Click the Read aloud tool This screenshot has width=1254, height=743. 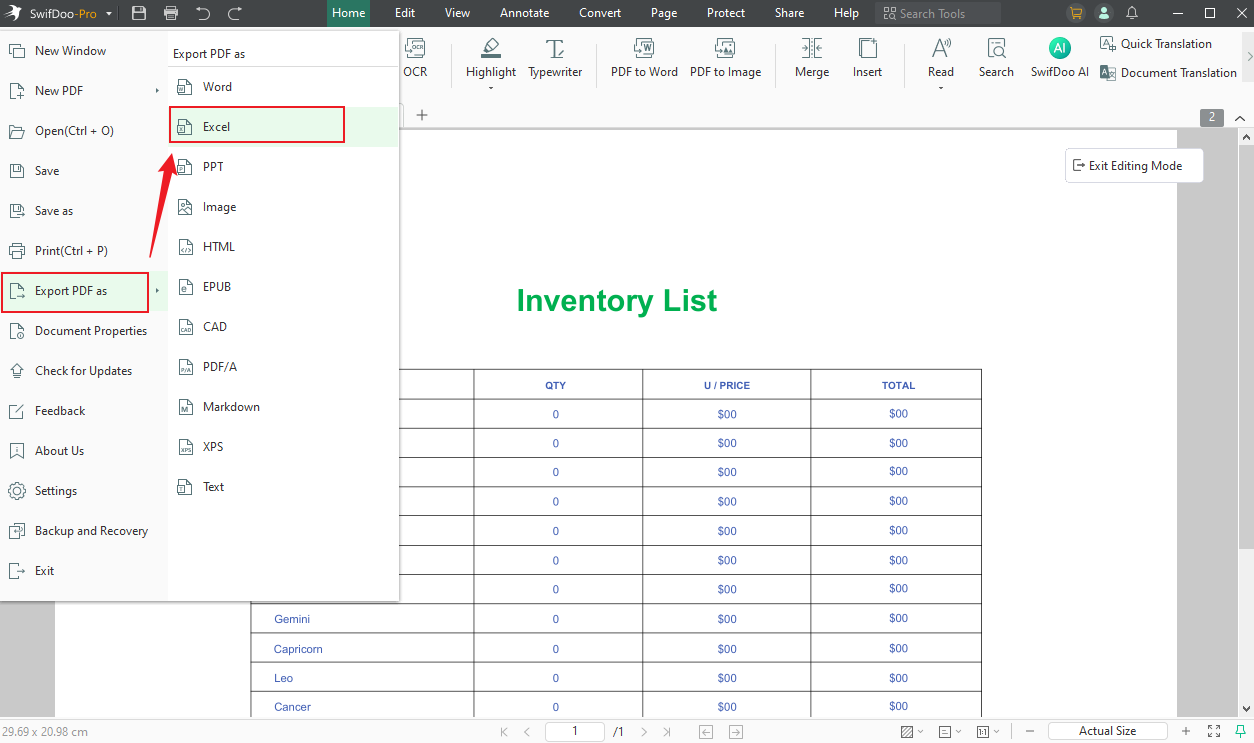point(941,59)
